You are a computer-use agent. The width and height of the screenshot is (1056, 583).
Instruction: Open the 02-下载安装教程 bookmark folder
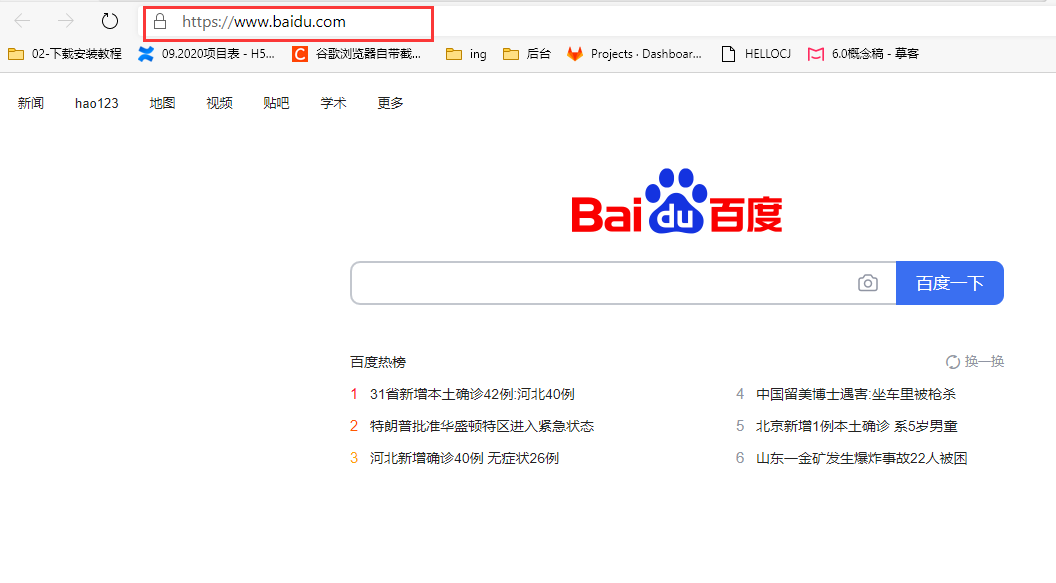[x=65, y=54]
